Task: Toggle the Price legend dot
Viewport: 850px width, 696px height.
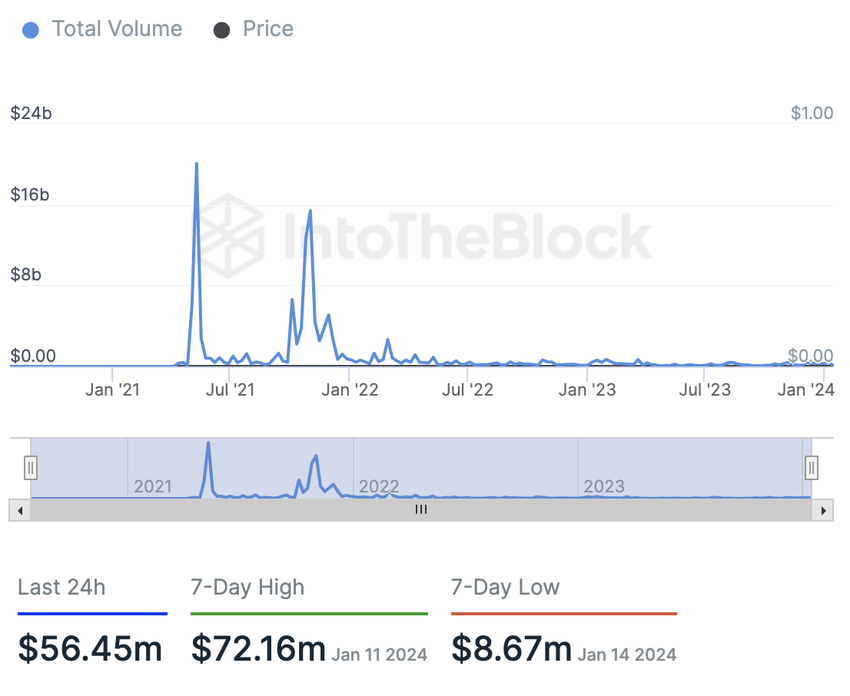Action: 222,30
